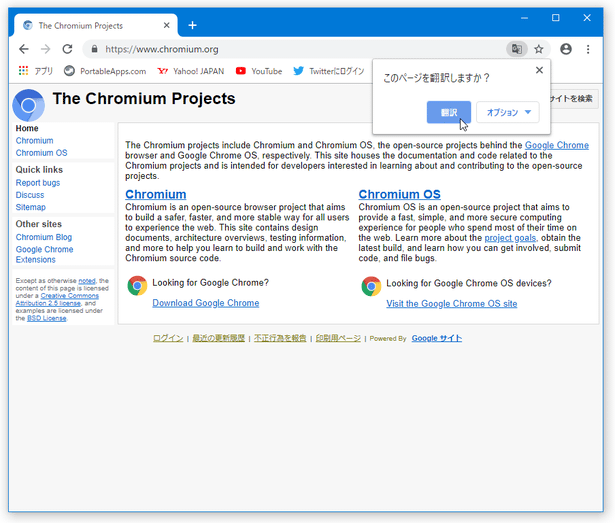Open a new tab with plus button
The image size is (615, 523).
tap(192, 26)
